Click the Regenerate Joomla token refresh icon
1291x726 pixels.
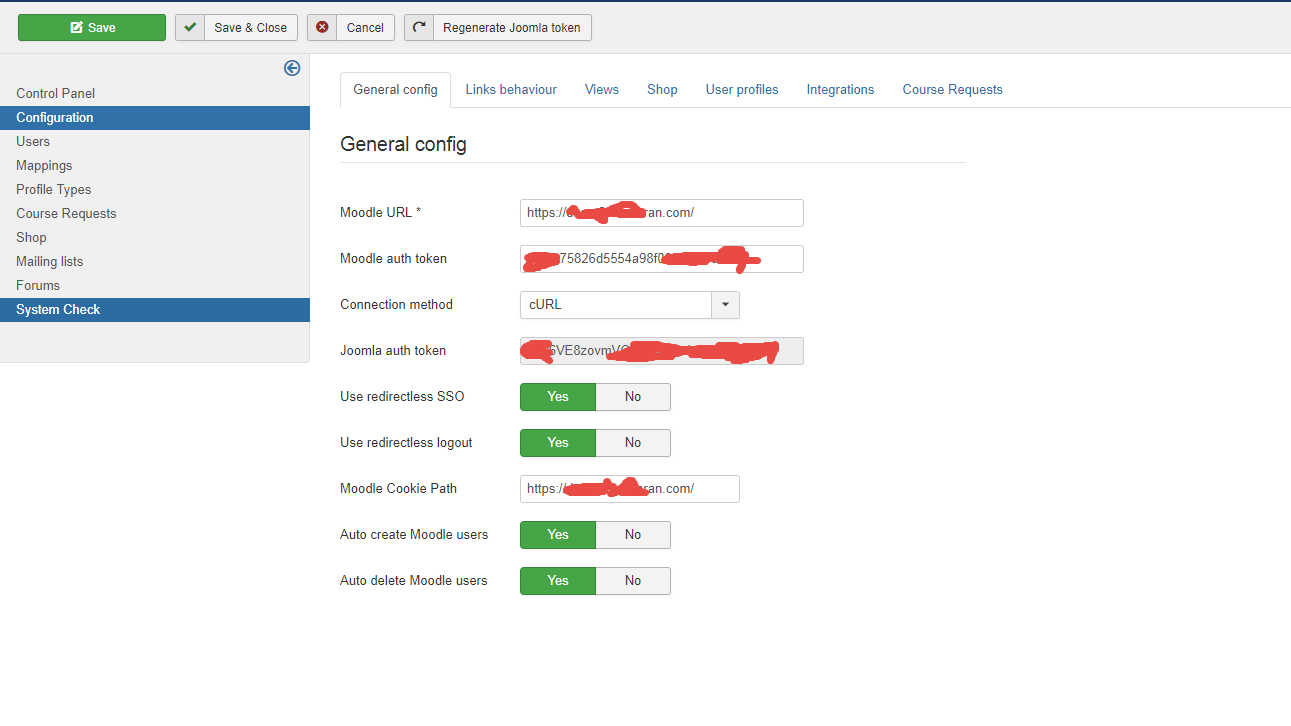[419, 28]
